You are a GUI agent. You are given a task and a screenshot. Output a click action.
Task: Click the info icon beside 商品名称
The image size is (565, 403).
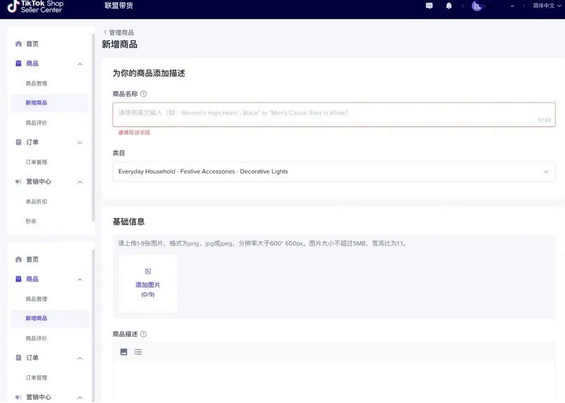click(143, 94)
